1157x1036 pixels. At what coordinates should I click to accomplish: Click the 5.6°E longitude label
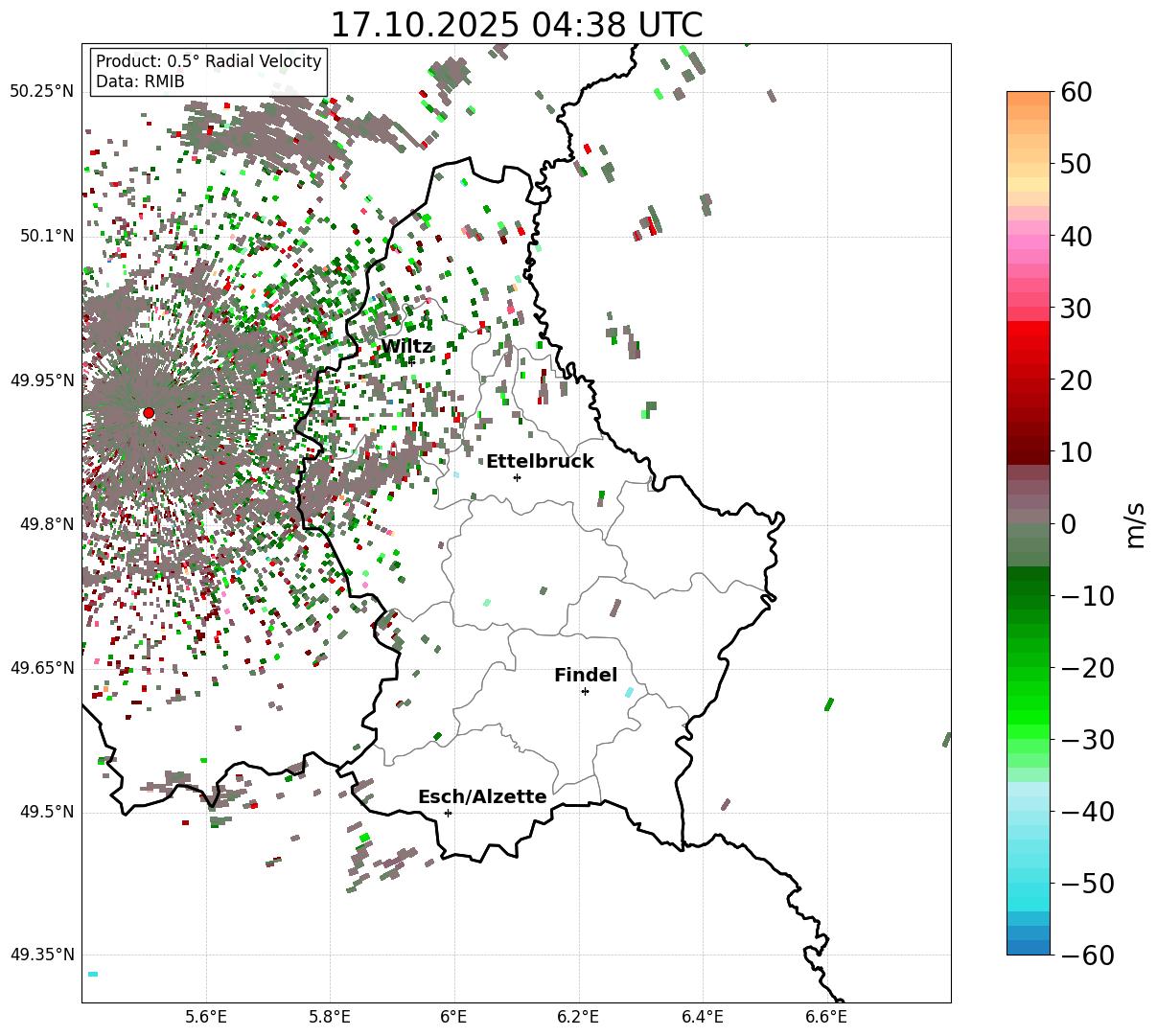tap(206, 1017)
